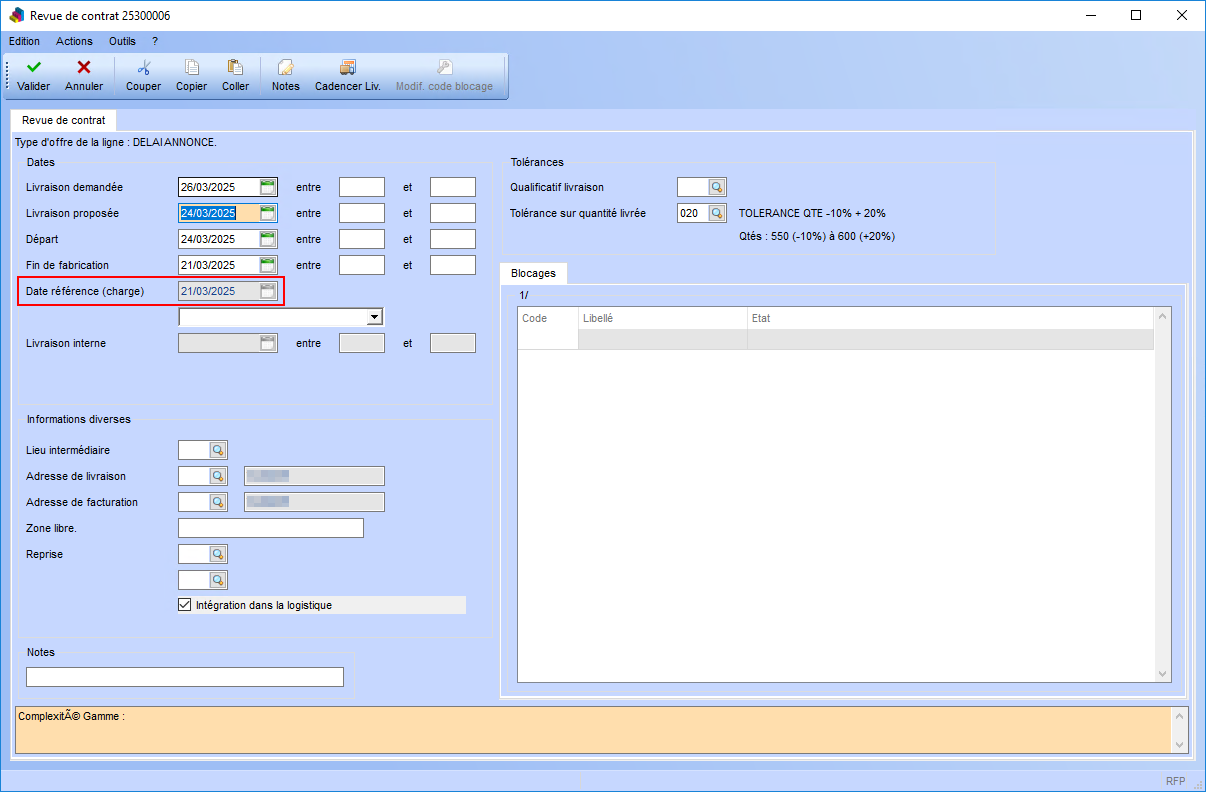Click the Copier toolbar icon

(x=191, y=68)
